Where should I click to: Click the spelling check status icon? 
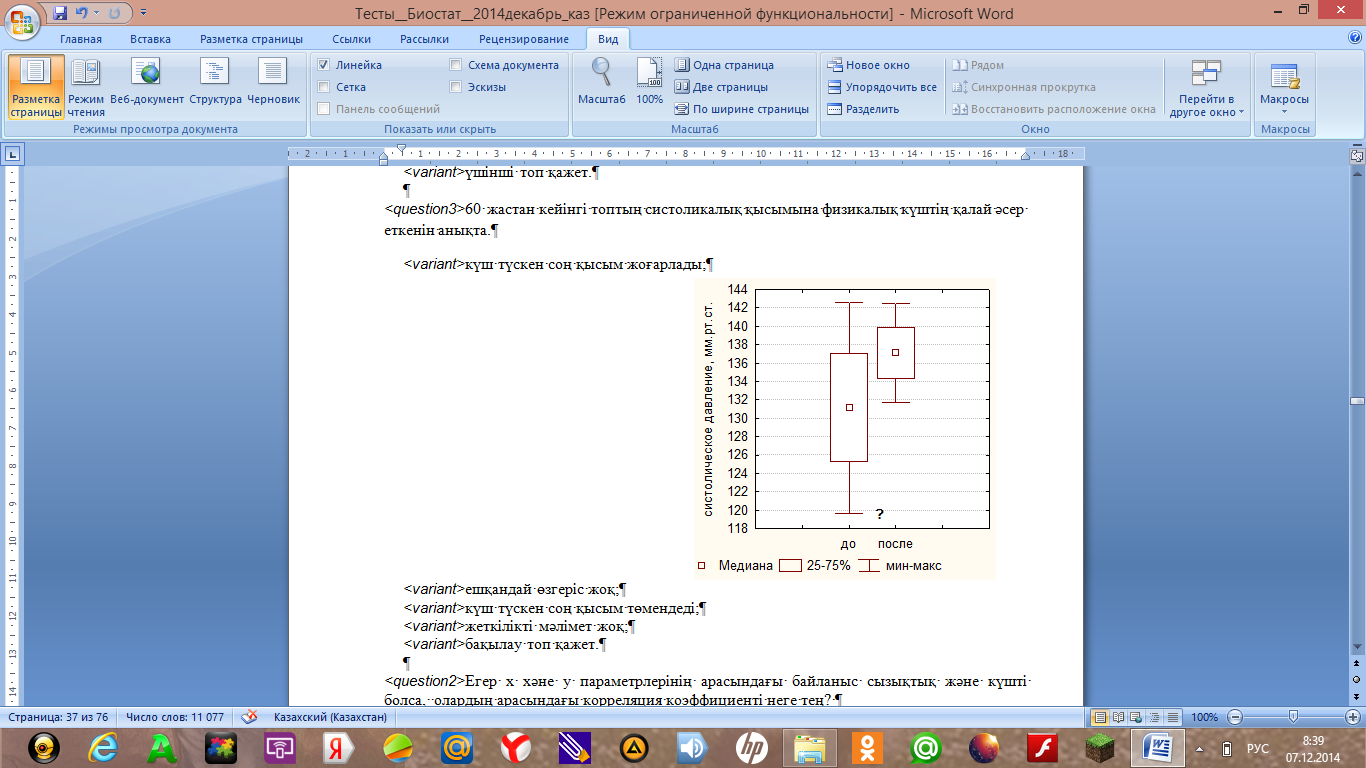tap(249, 717)
